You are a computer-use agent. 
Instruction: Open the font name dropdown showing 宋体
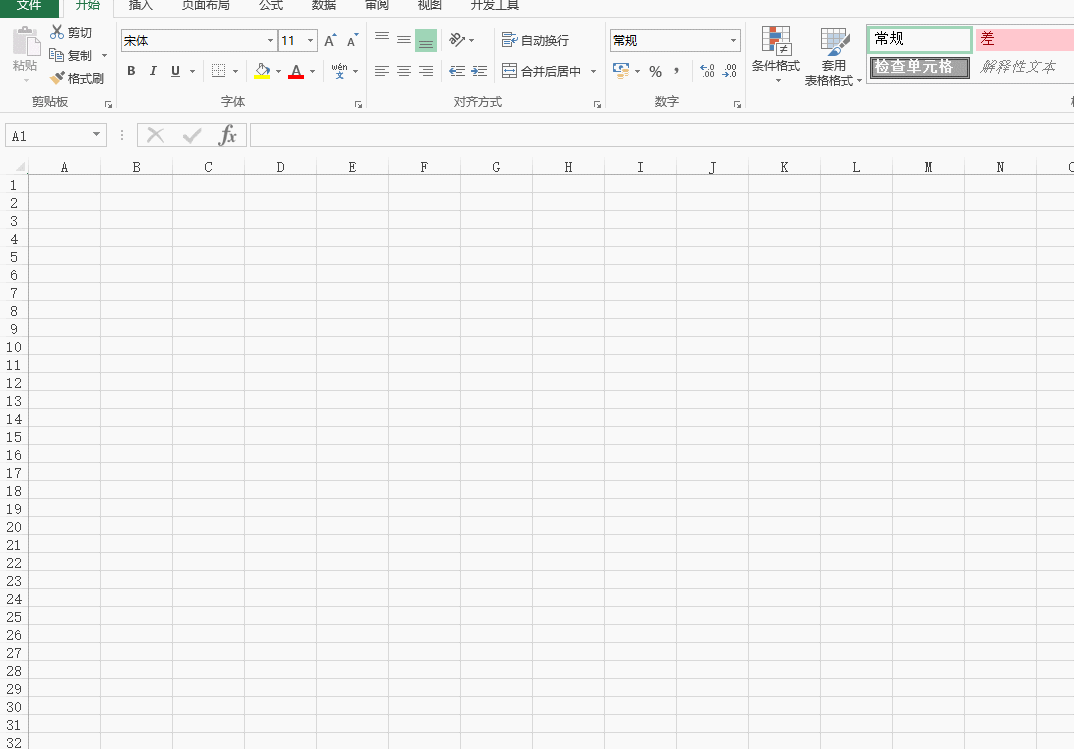[x=270, y=41]
